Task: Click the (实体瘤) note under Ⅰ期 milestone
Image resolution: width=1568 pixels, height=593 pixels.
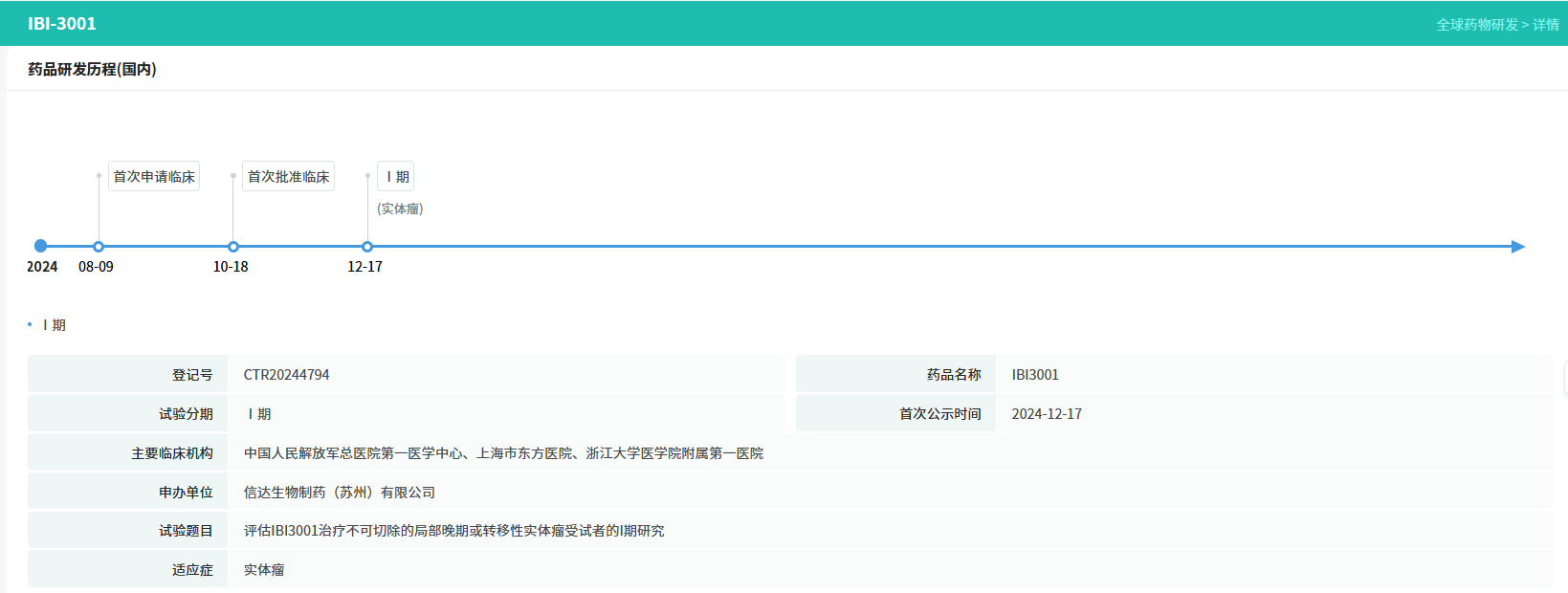Action: [400, 209]
